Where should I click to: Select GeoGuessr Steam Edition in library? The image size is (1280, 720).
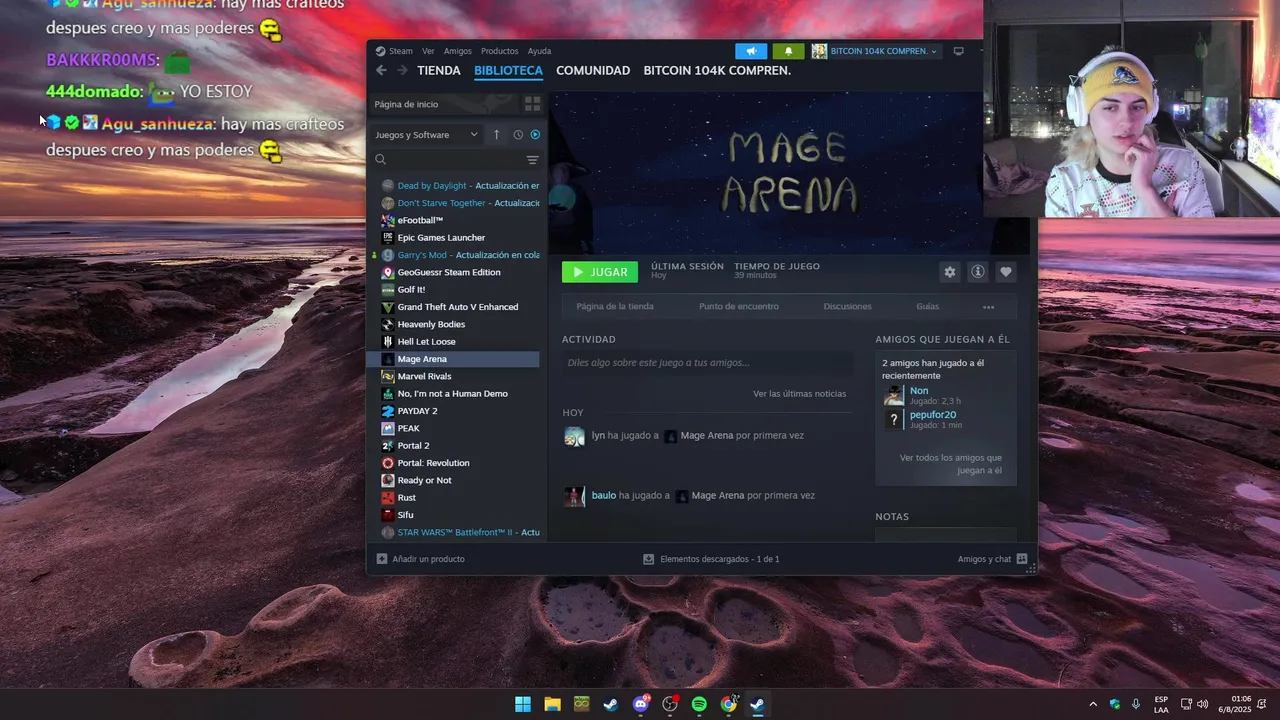460,272
